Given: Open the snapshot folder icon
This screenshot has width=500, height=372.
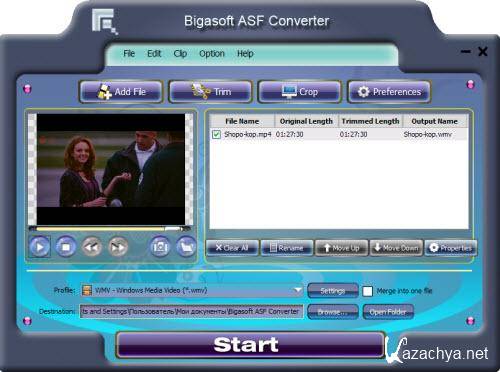Looking at the screenshot, I should point(186,247).
